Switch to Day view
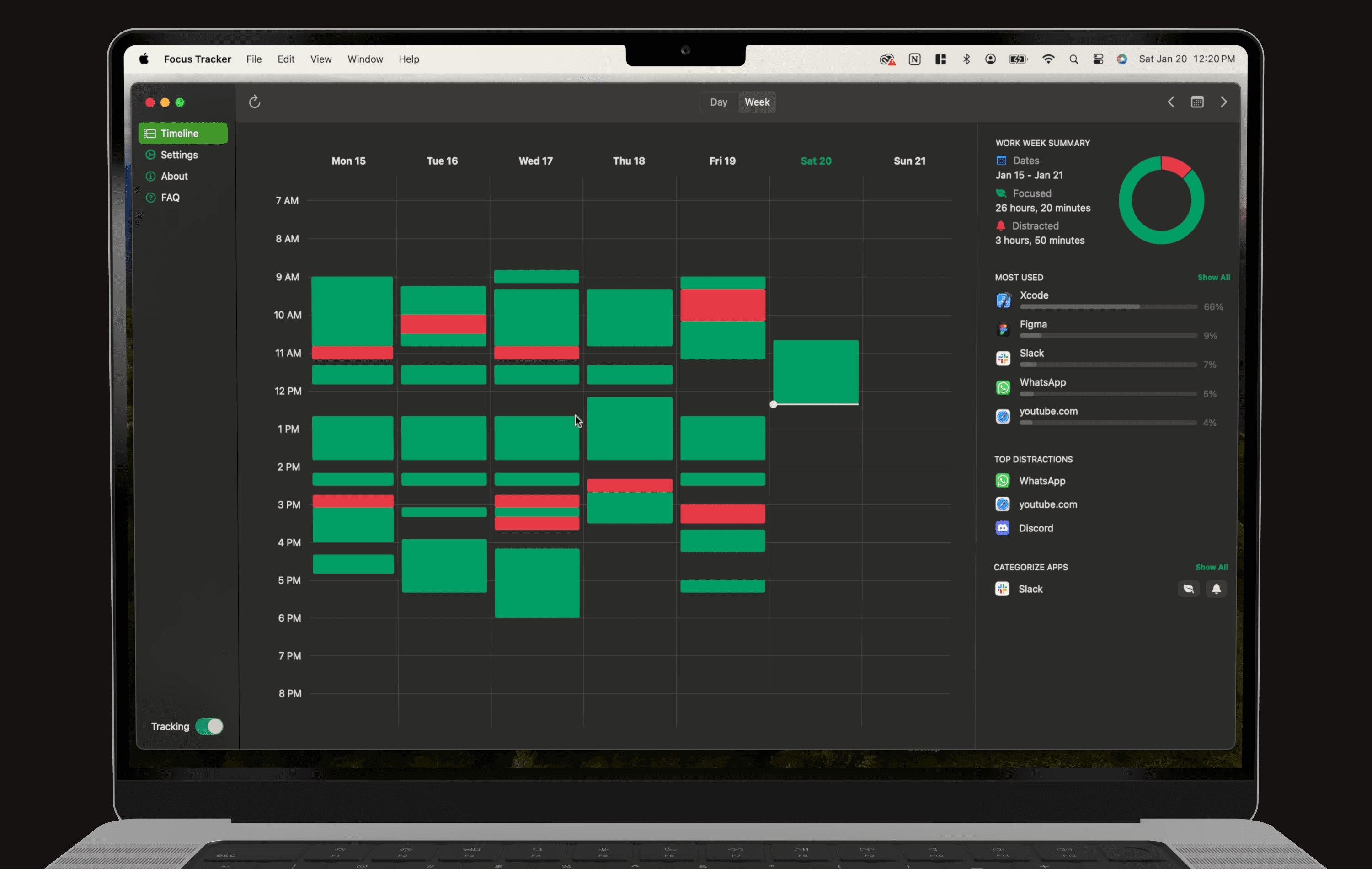 pyautogui.click(x=718, y=101)
